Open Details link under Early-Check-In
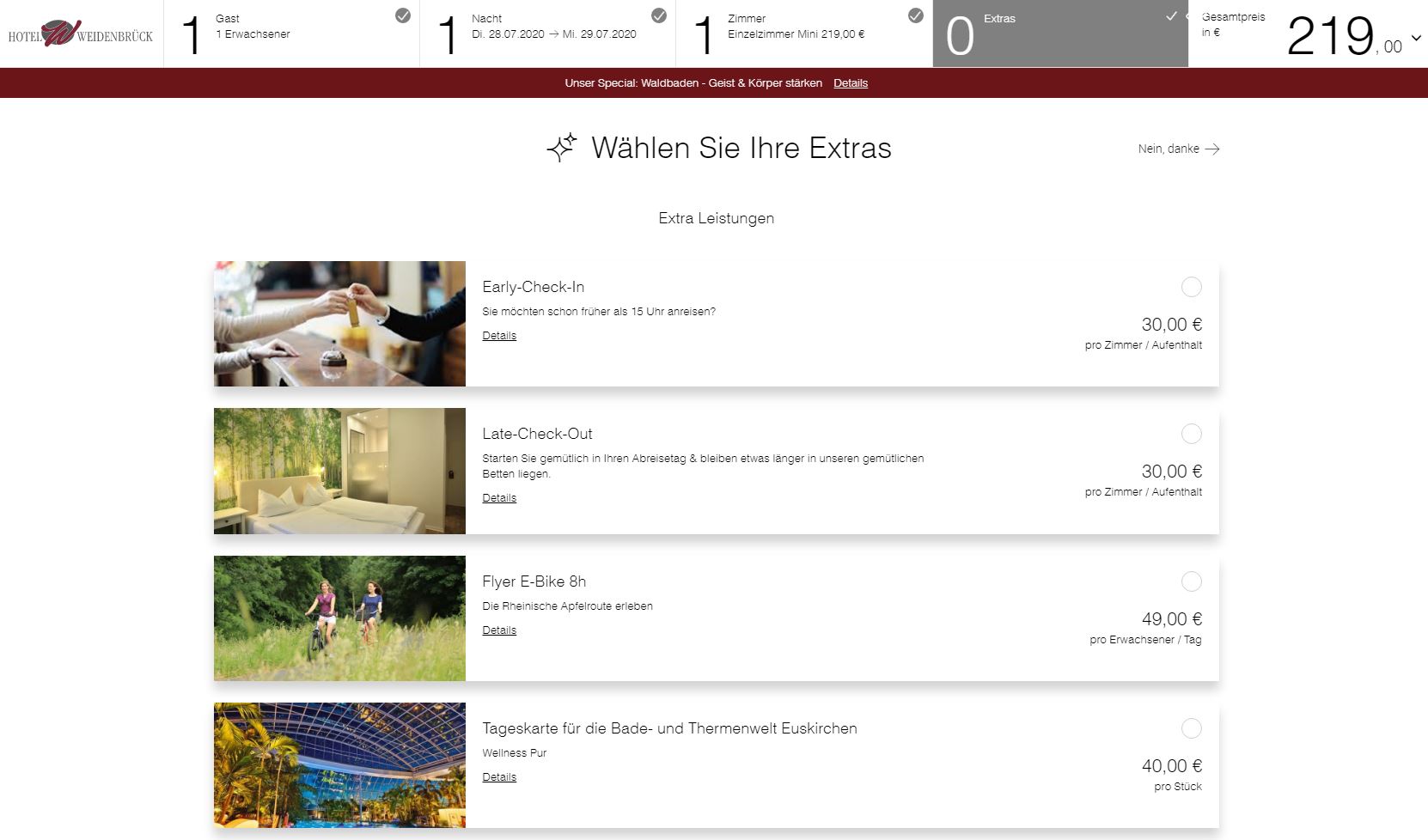 (499, 336)
